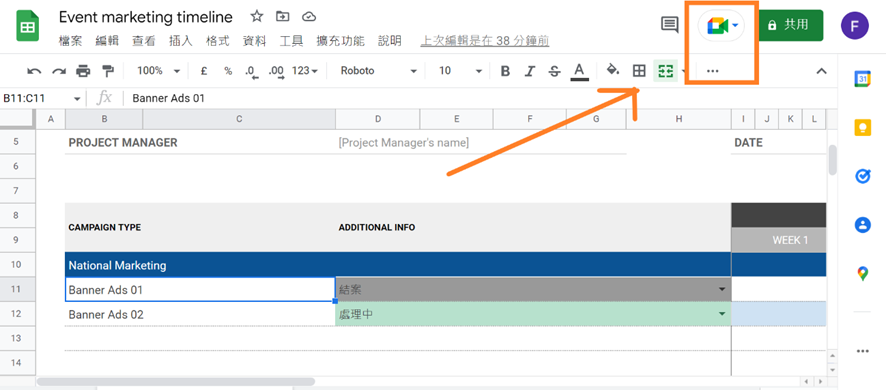Open the 結案 status dropdown
This screenshot has width=886, height=390.
click(722, 289)
